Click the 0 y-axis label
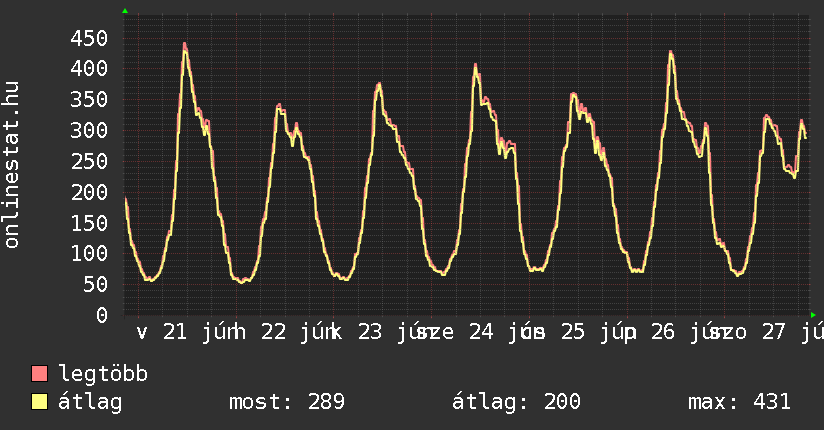 pos(102,315)
